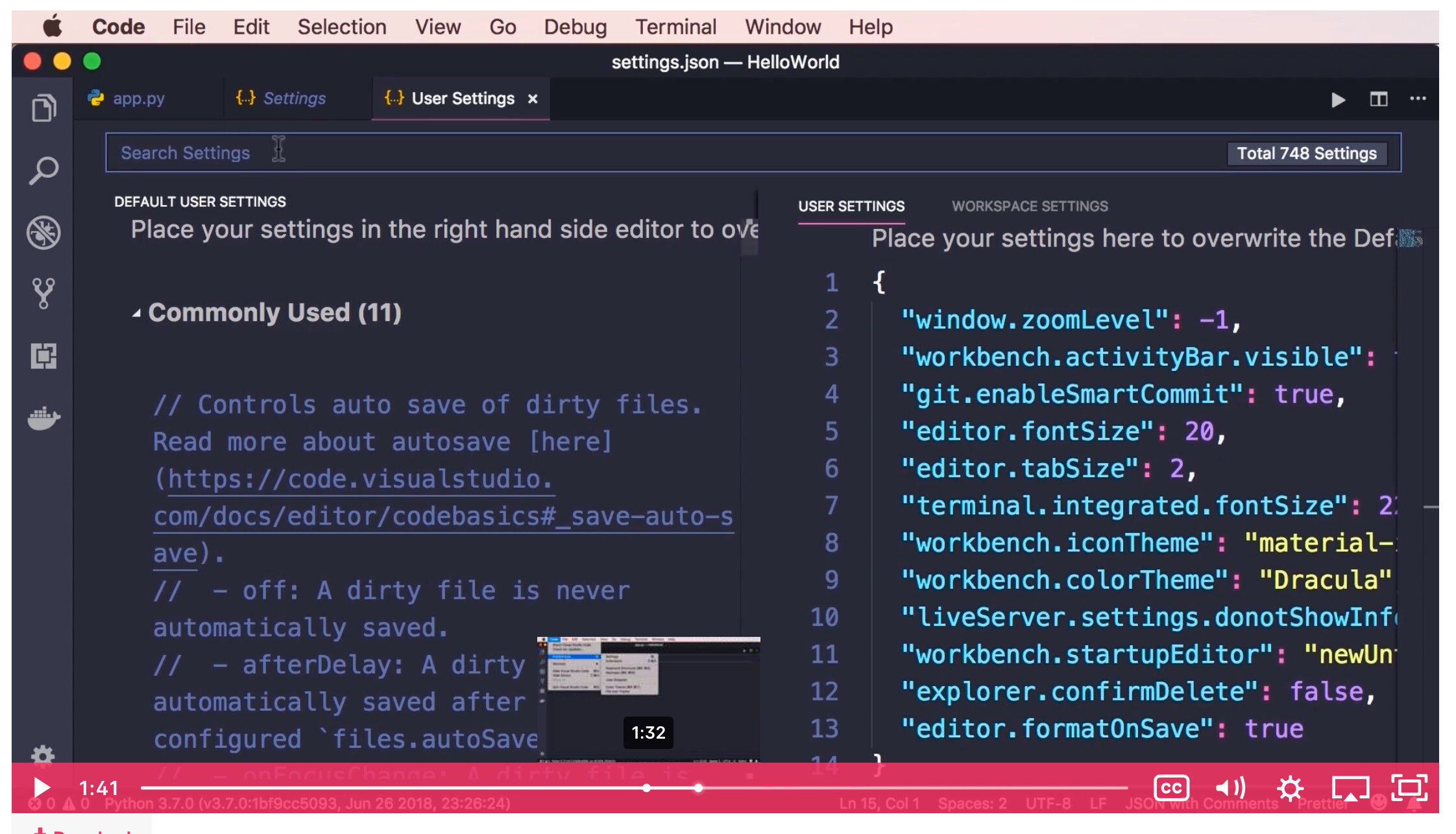Click the "window.zoomLevel" setting key

[x=1035, y=320]
